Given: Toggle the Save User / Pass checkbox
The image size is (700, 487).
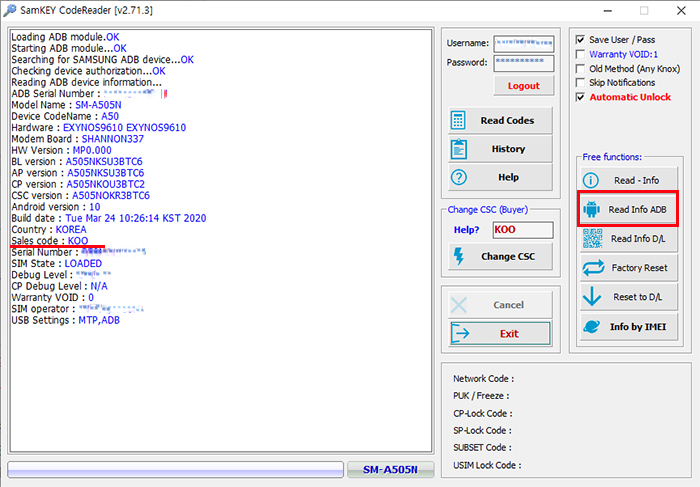Looking at the screenshot, I should click(580, 40).
